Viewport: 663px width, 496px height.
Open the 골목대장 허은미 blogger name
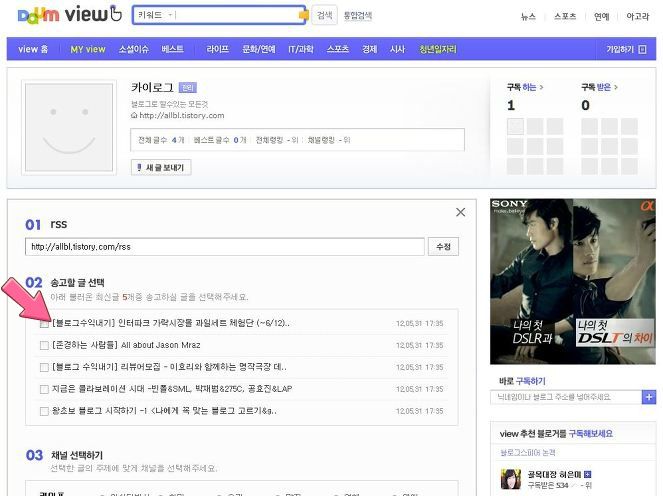(554, 474)
